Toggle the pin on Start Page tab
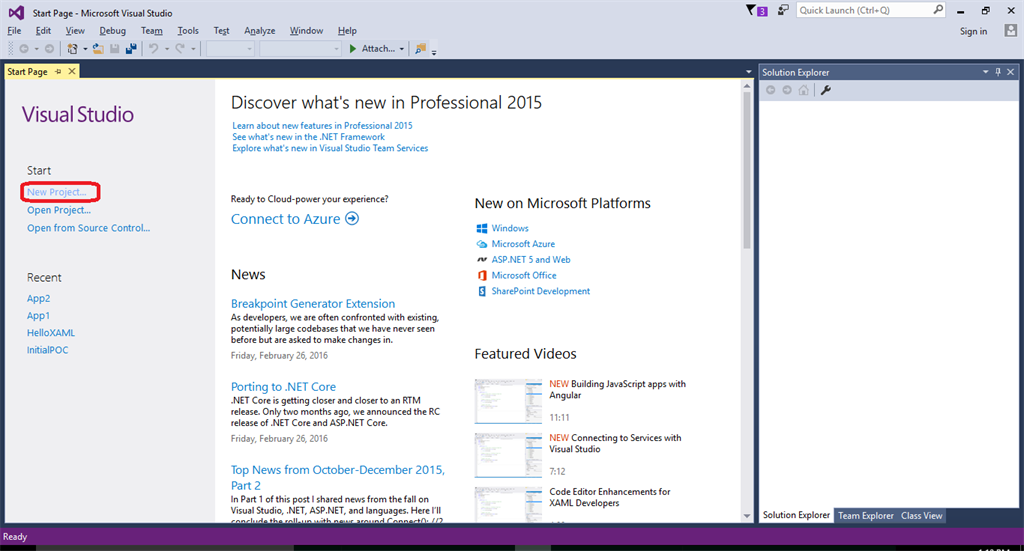Image resolution: width=1024 pixels, height=551 pixels. click(58, 71)
